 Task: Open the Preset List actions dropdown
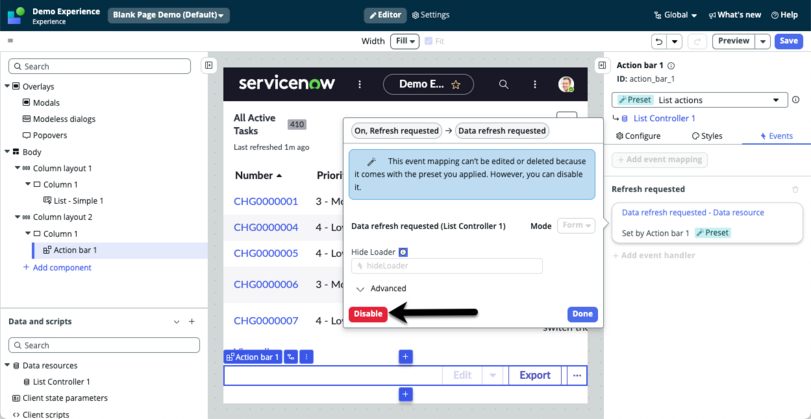(699, 100)
